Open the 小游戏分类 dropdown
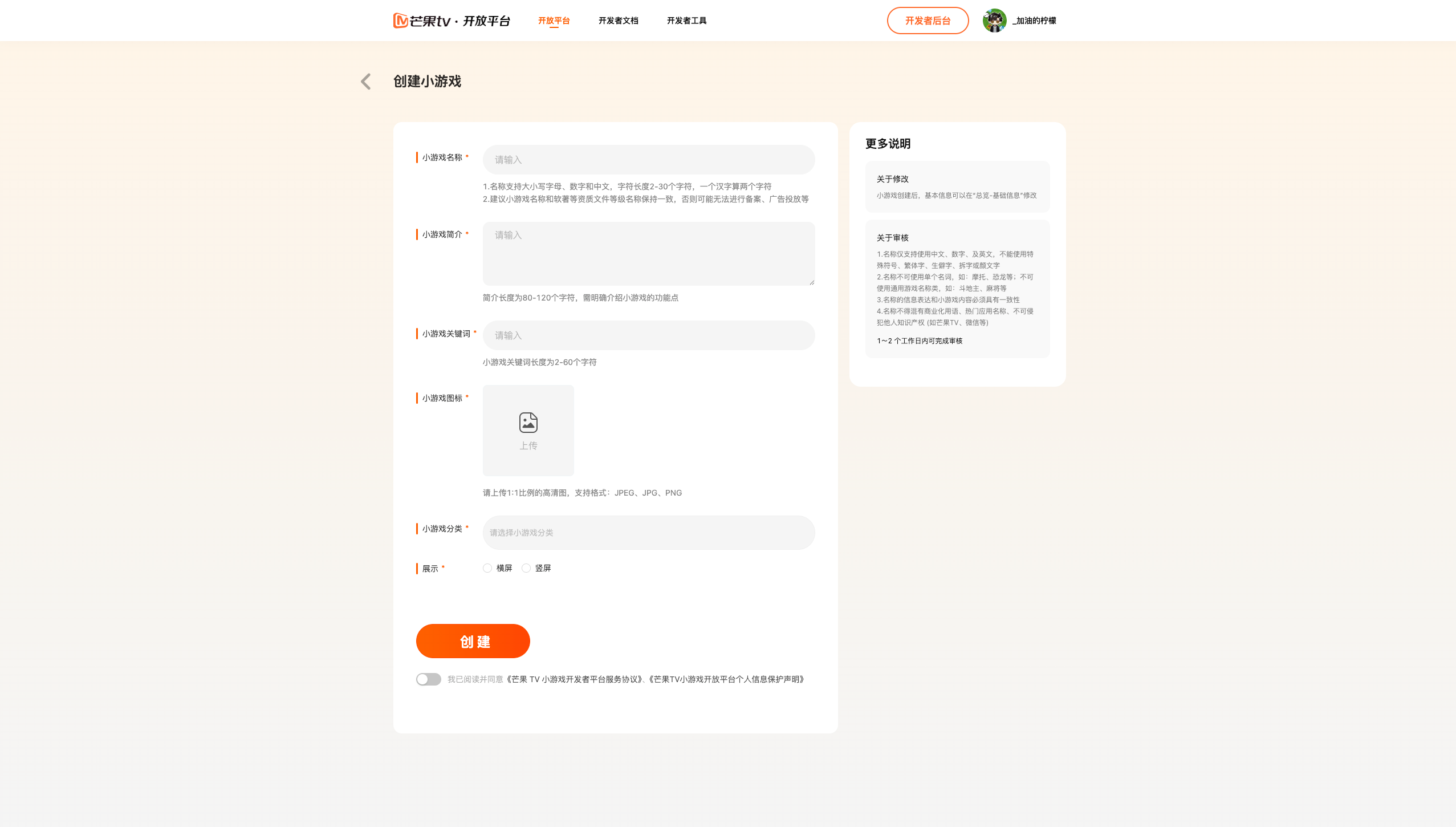 (x=648, y=533)
